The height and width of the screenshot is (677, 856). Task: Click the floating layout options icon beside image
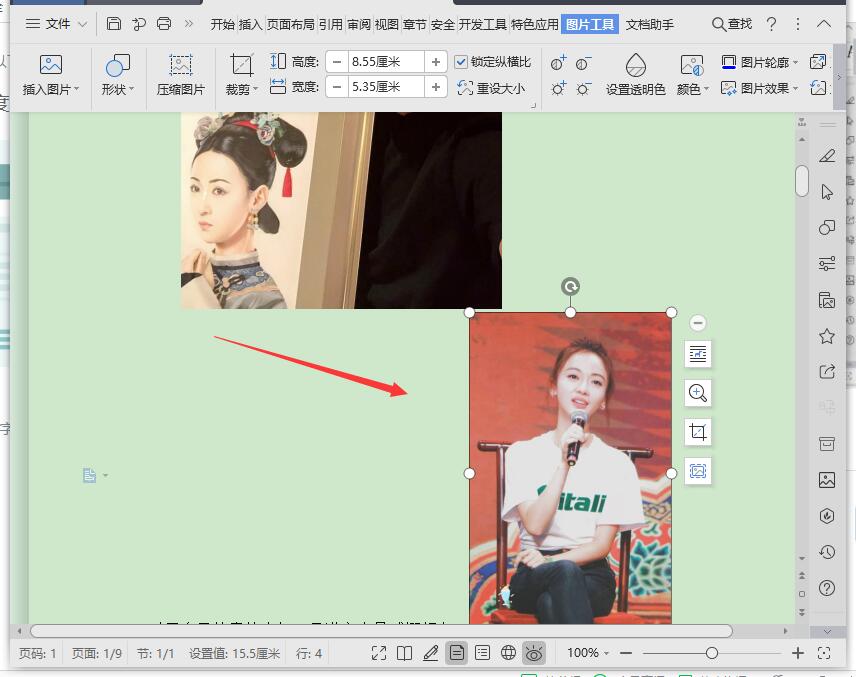tap(698, 353)
